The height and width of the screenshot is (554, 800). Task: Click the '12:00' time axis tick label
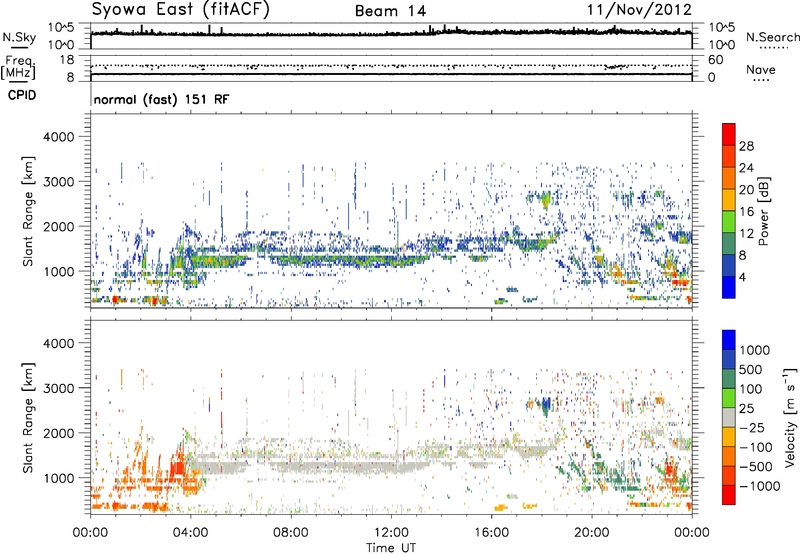(391, 533)
